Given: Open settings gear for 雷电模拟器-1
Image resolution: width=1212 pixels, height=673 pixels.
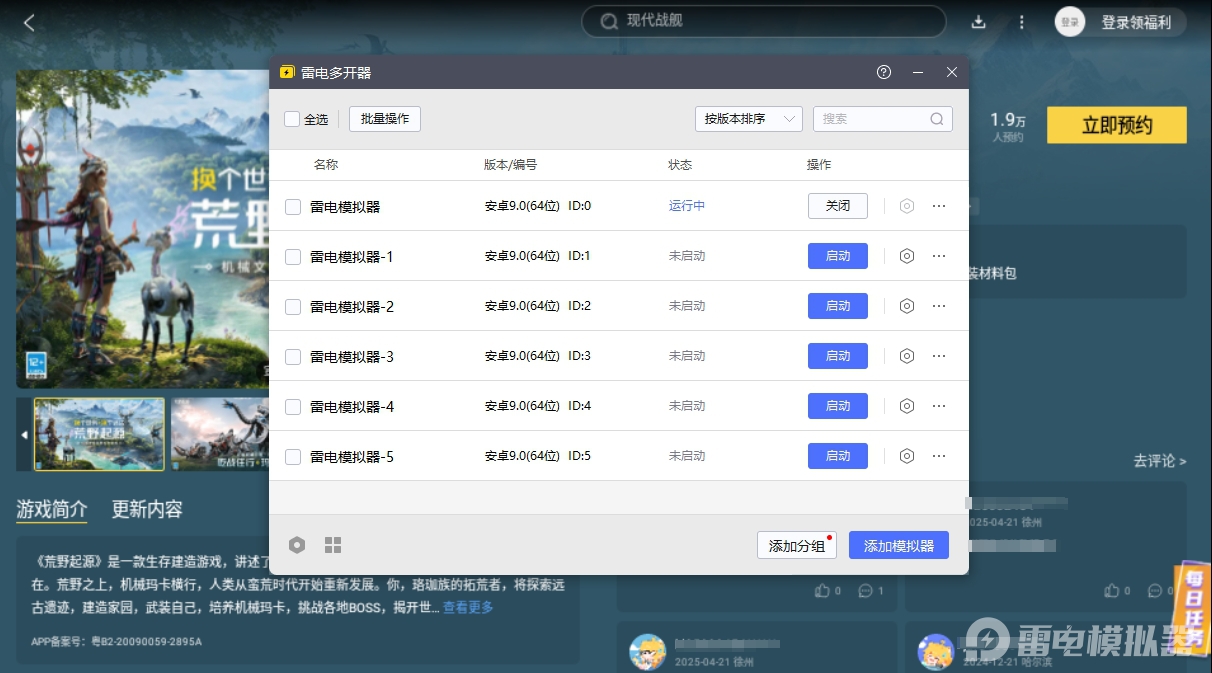Looking at the screenshot, I should (906, 256).
